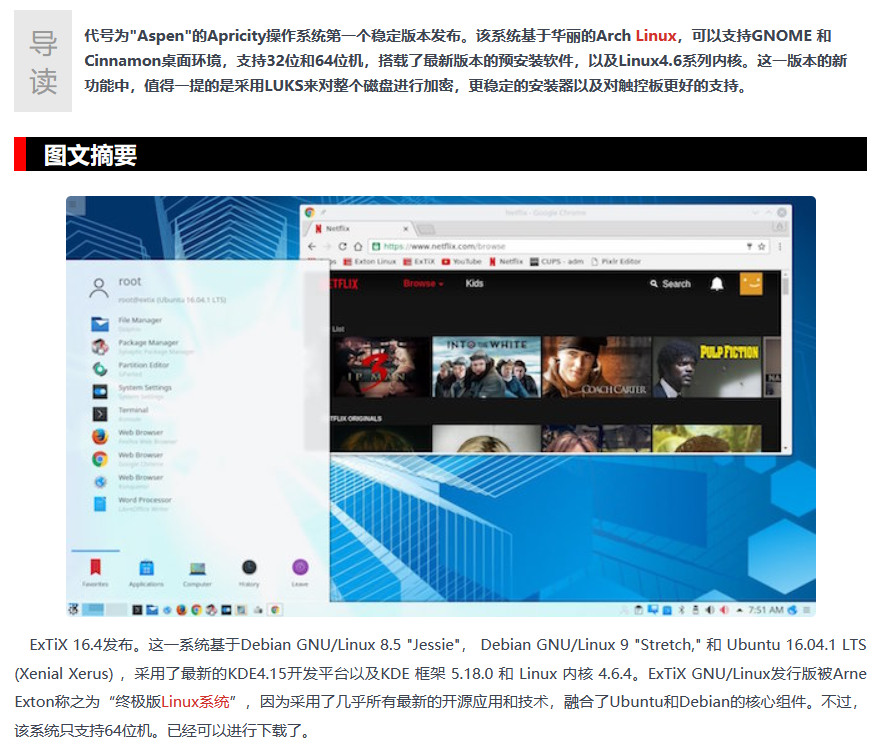Click Netflix Search
886x745 pixels.
point(671,284)
